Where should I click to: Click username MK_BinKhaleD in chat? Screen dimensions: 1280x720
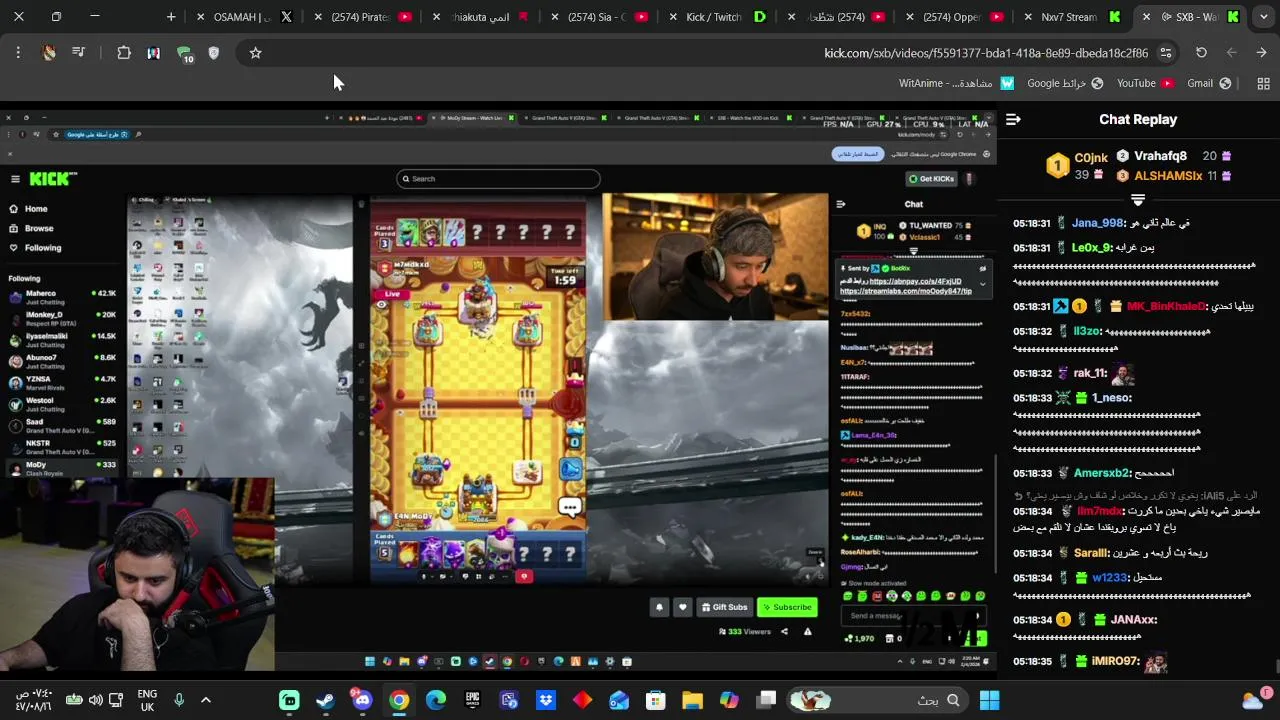(x=1166, y=307)
